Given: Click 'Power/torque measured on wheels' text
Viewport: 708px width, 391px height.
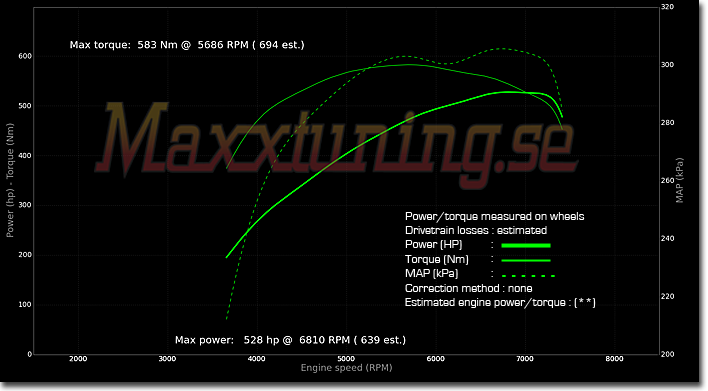Looking at the screenshot, I should [494, 217].
